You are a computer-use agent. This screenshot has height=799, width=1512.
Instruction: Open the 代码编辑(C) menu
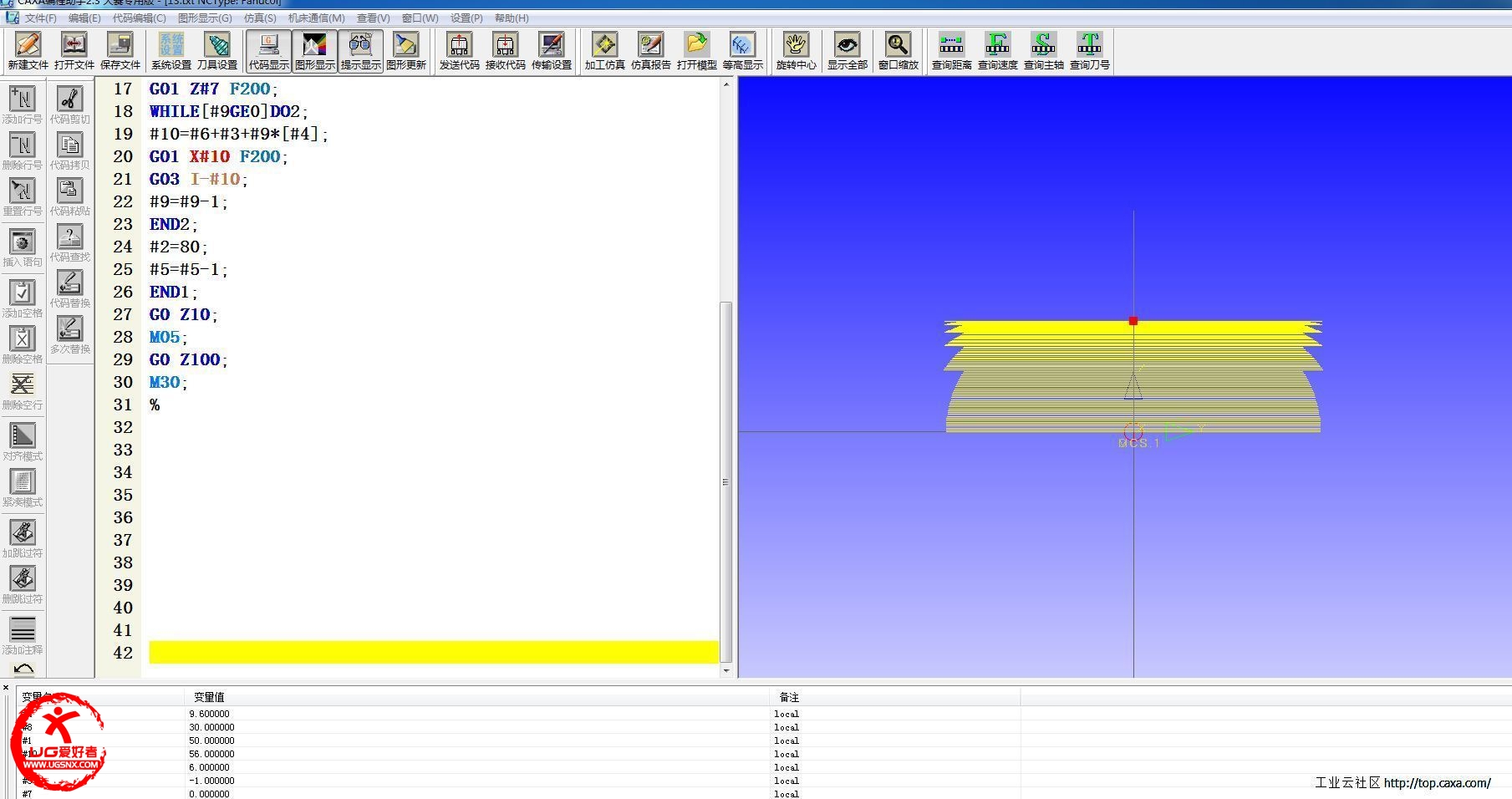(x=139, y=18)
